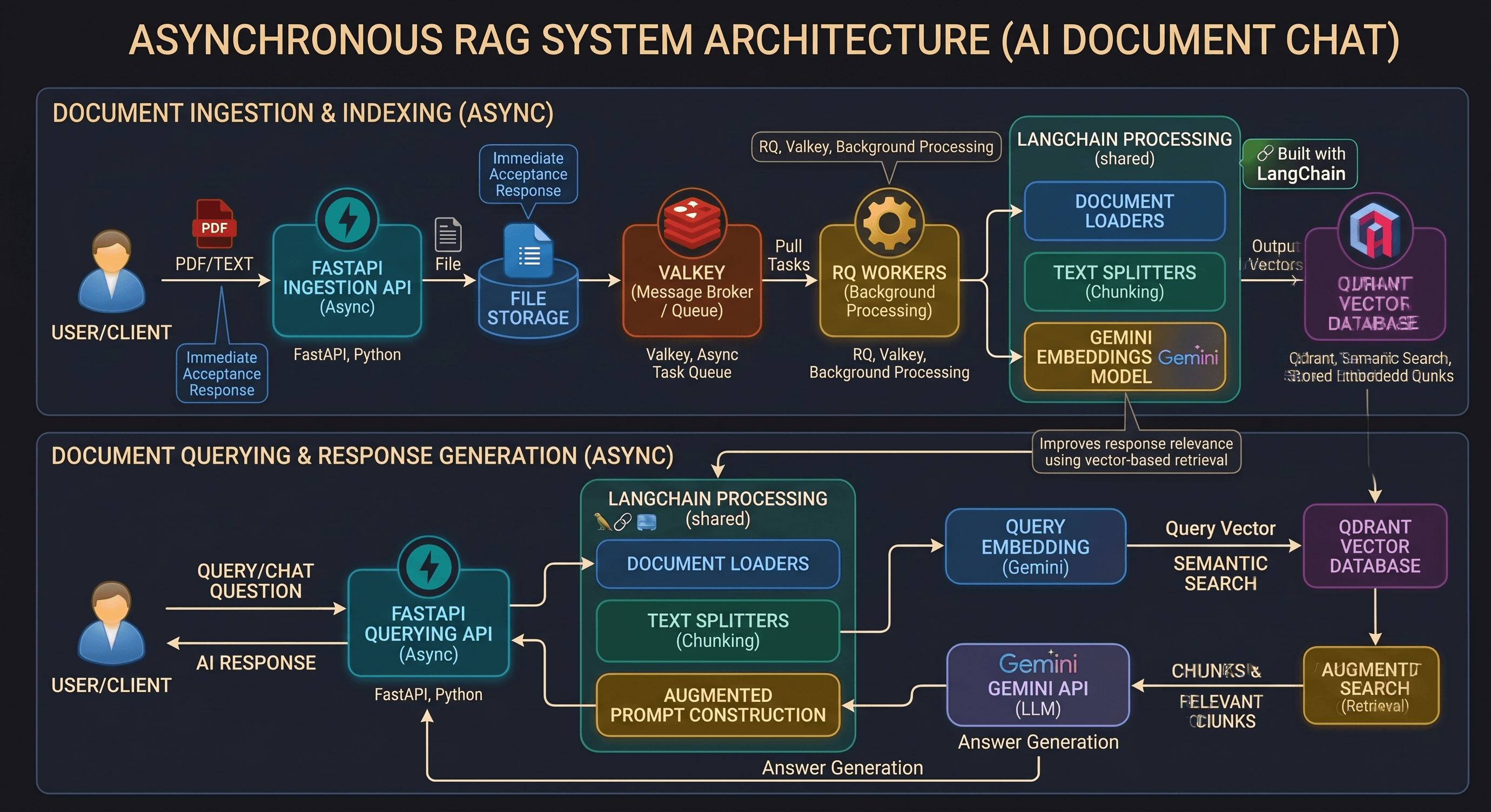Select the lower Qdrant Vector Database box
The image size is (1491, 812).
click(1375, 546)
